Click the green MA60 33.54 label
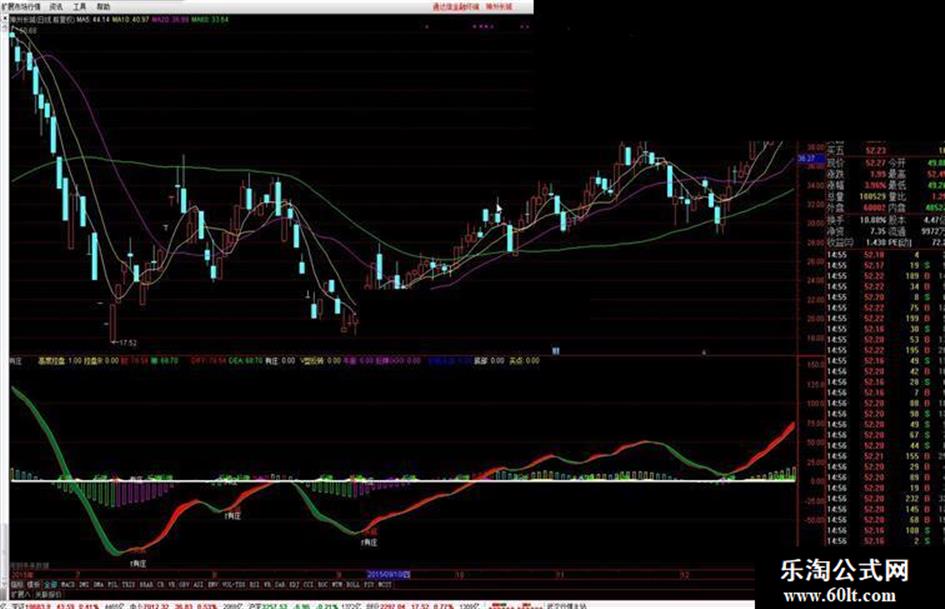 pos(210,19)
